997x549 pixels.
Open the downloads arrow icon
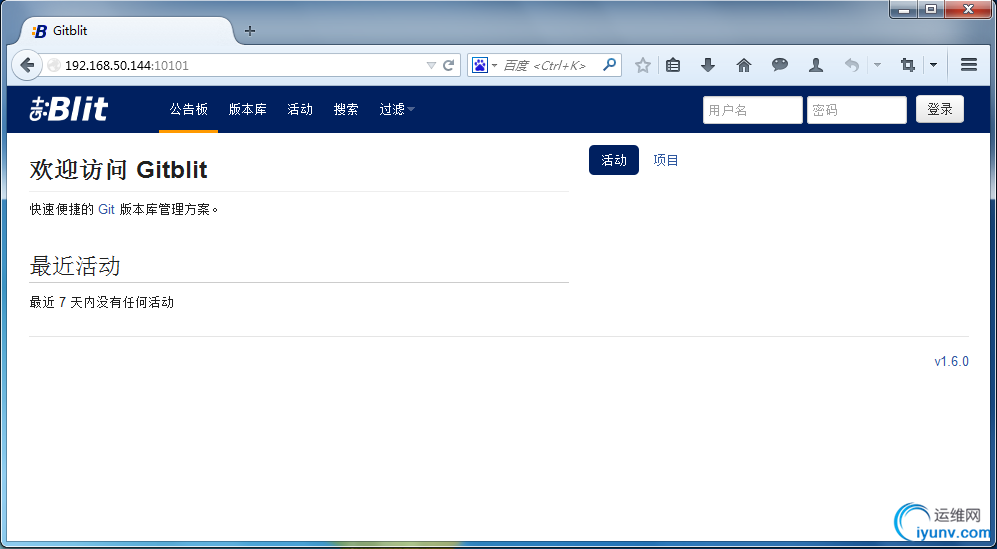click(708, 65)
